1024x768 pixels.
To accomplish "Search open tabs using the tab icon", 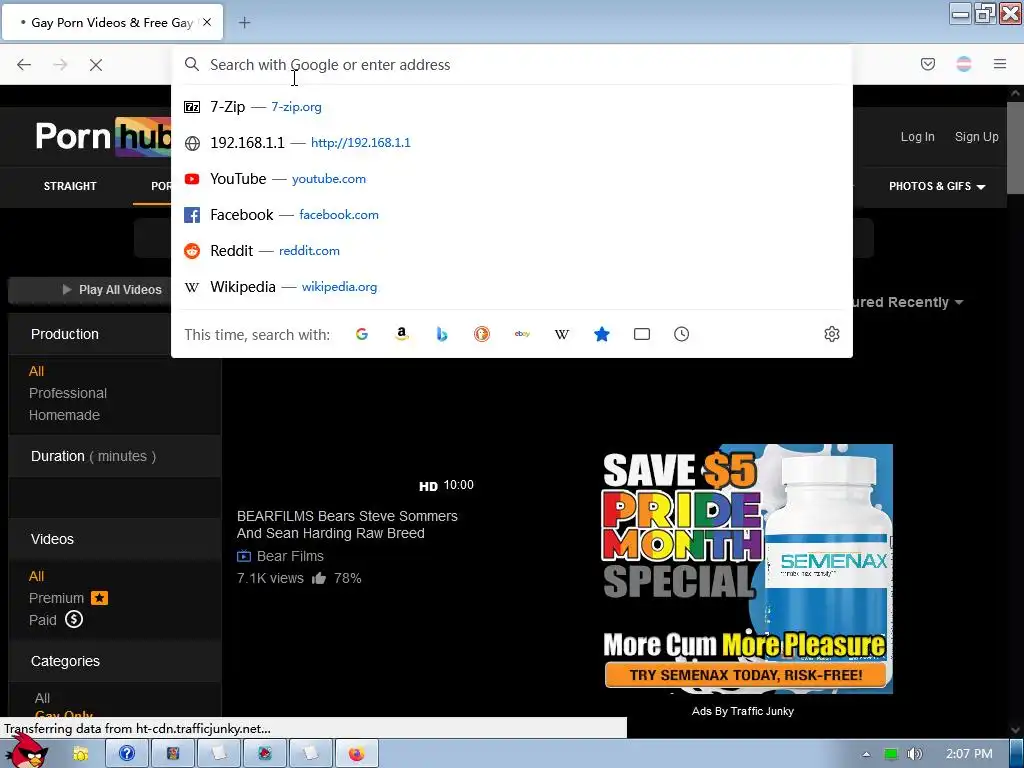I will pos(642,334).
